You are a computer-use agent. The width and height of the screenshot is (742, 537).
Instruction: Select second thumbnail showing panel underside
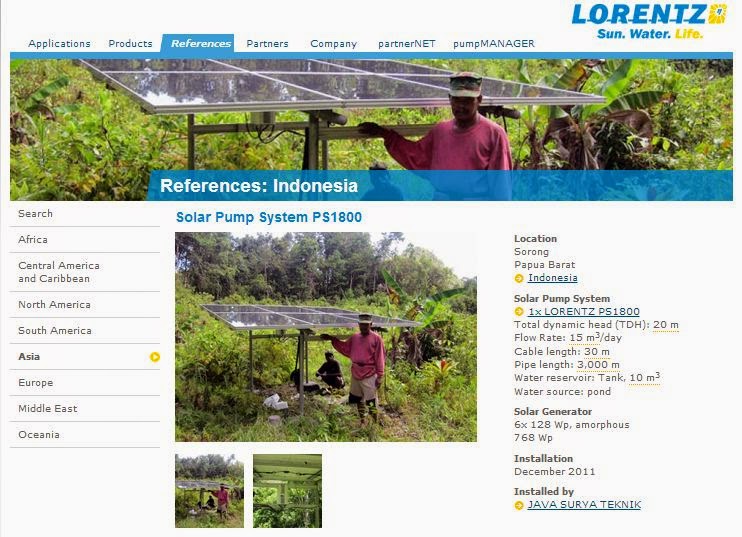pyautogui.click(x=287, y=491)
